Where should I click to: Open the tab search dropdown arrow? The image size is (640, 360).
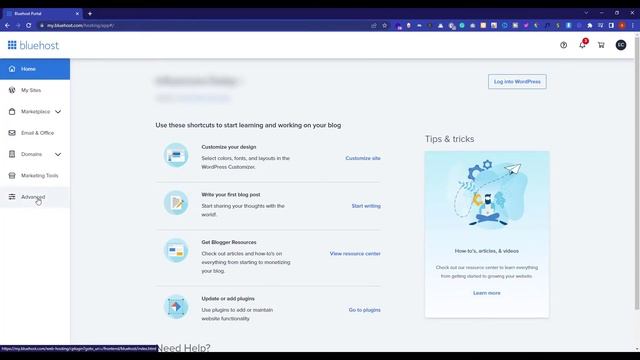coord(586,13)
